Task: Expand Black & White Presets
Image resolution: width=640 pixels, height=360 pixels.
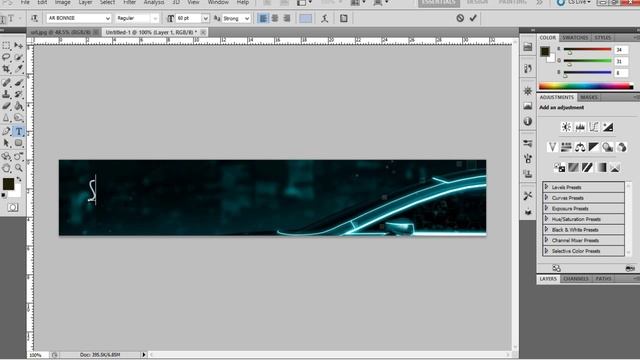Action: [x=547, y=229]
